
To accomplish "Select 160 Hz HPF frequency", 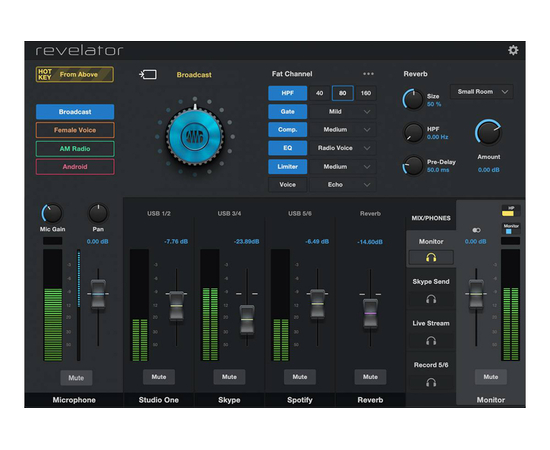I will pos(366,93).
